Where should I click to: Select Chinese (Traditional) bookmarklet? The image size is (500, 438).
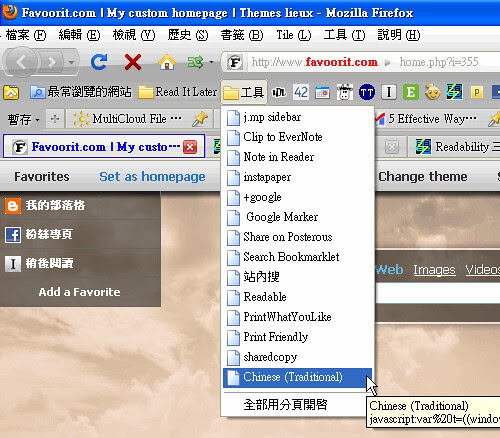click(x=298, y=377)
